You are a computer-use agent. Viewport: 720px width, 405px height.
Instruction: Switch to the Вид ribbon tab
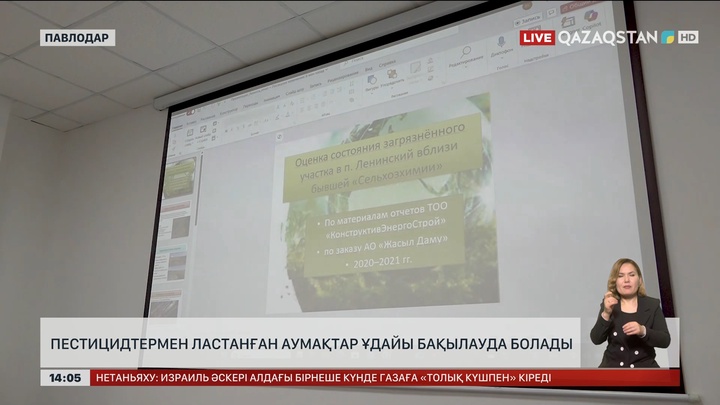pos(368,69)
